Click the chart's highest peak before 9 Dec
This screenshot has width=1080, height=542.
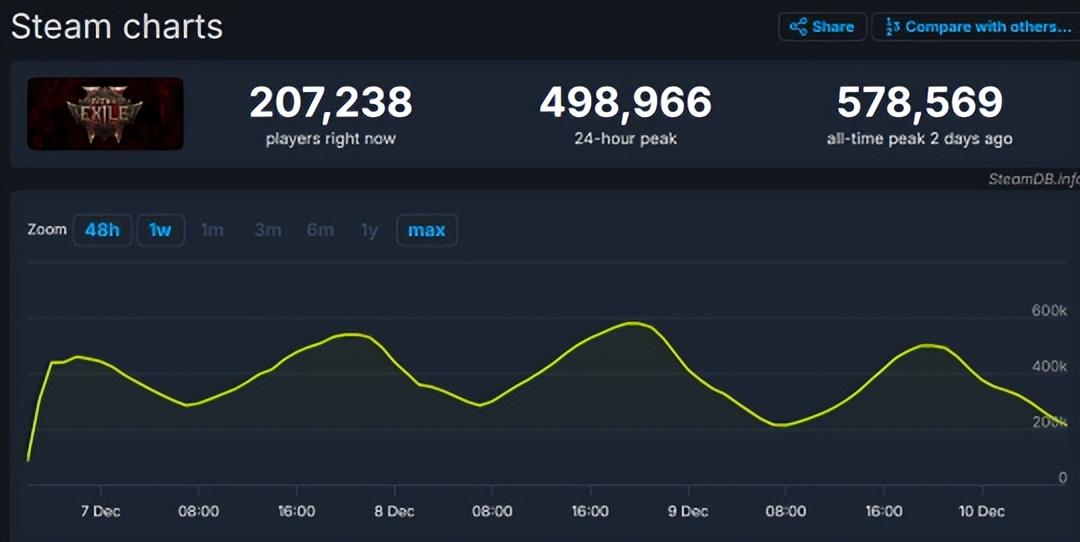(x=632, y=323)
